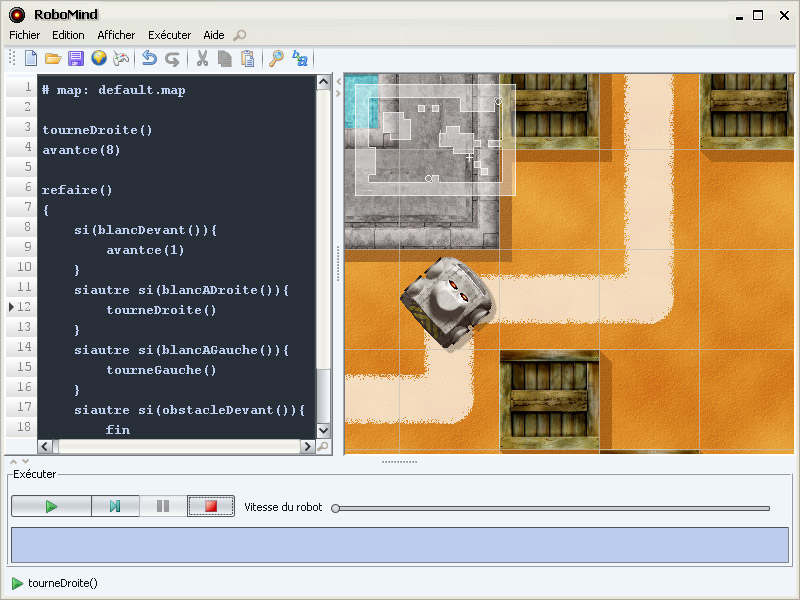800x600 pixels.
Task: Click the New file toolbar icon
Action: pos(31,59)
